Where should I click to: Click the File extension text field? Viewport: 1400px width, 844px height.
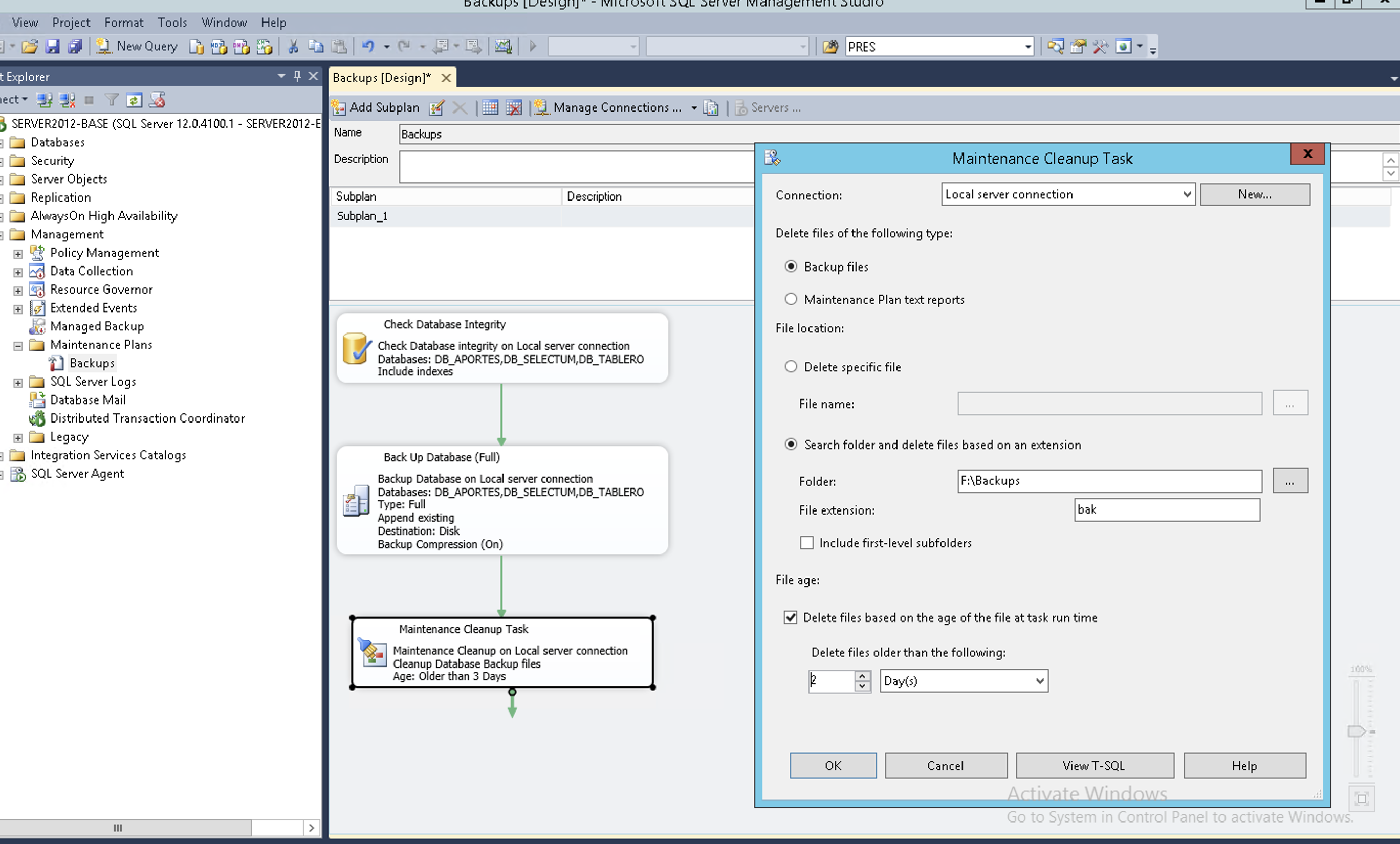(x=1167, y=509)
